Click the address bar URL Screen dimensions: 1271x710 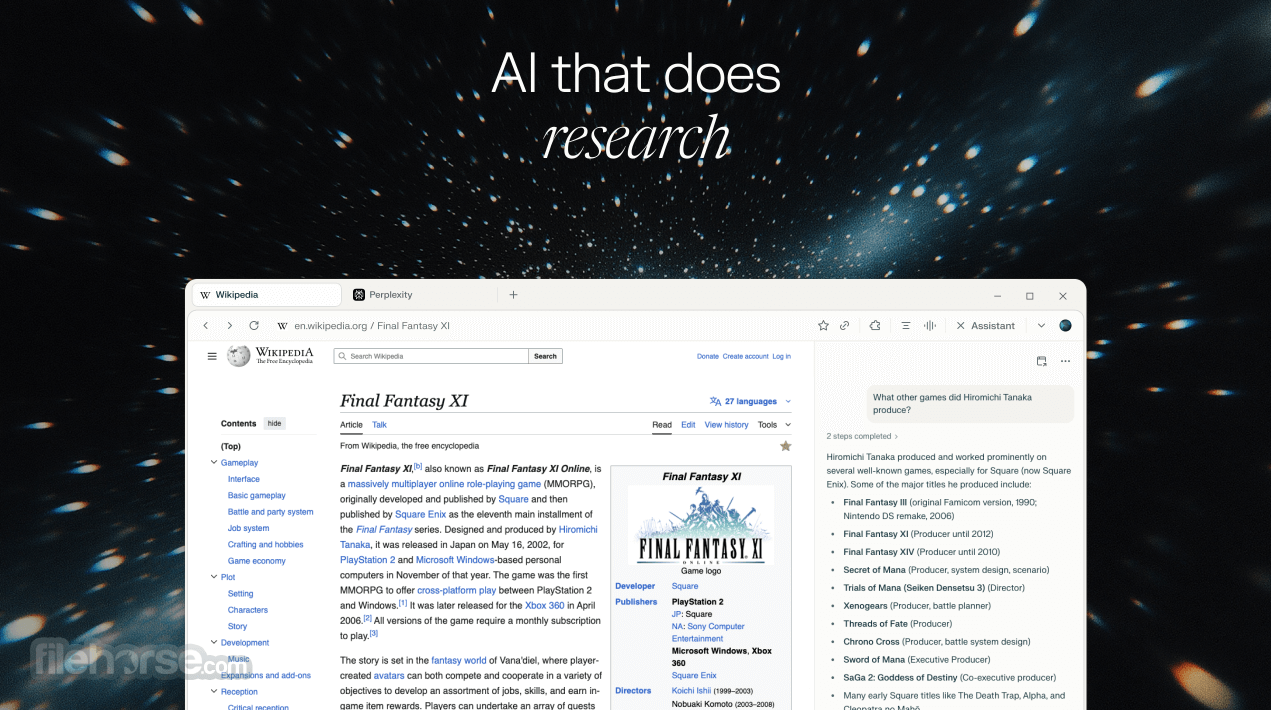(x=372, y=326)
